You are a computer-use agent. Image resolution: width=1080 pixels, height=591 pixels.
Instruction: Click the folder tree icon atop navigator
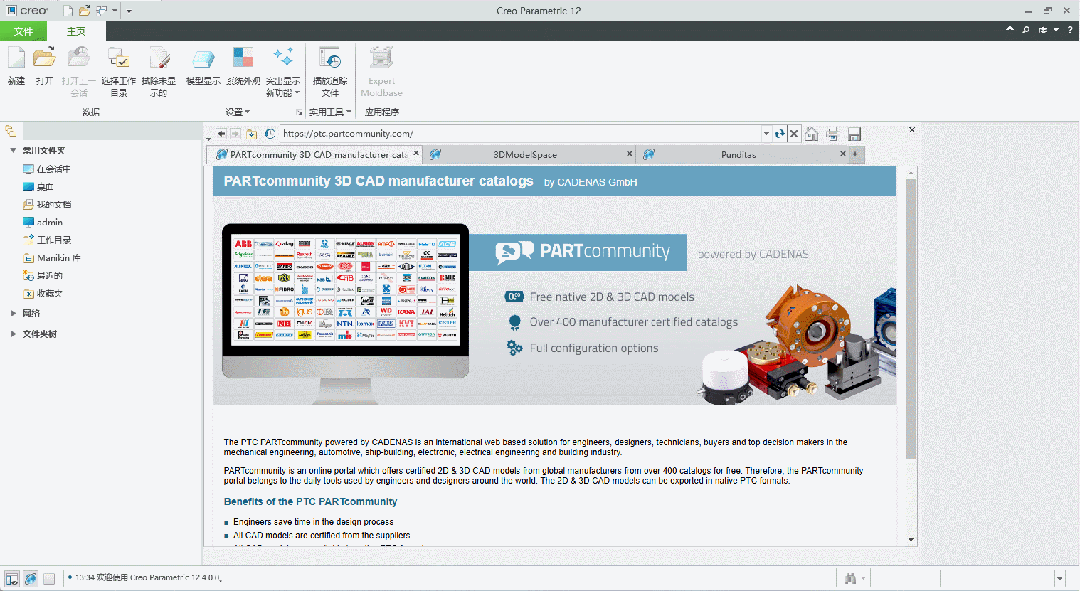(x=10, y=130)
